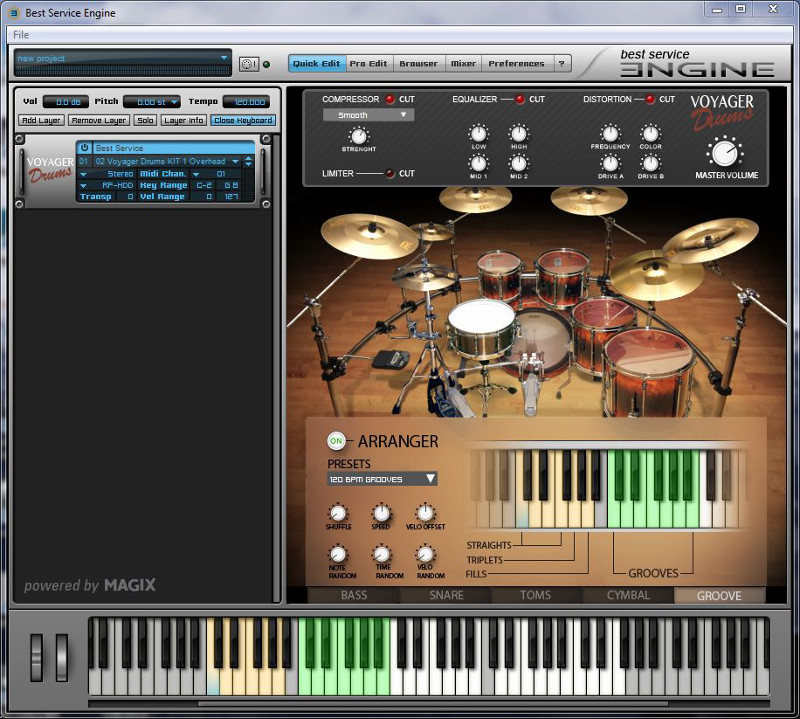Click the compressor STRENGHT knob

[359, 136]
